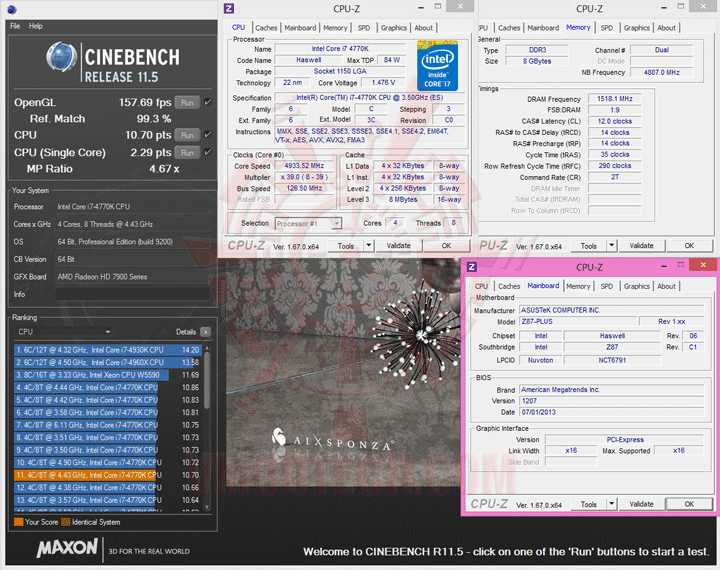The image size is (720, 570).
Task: Open Tools dropdown arrow in Memory window
Action: point(611,246)
